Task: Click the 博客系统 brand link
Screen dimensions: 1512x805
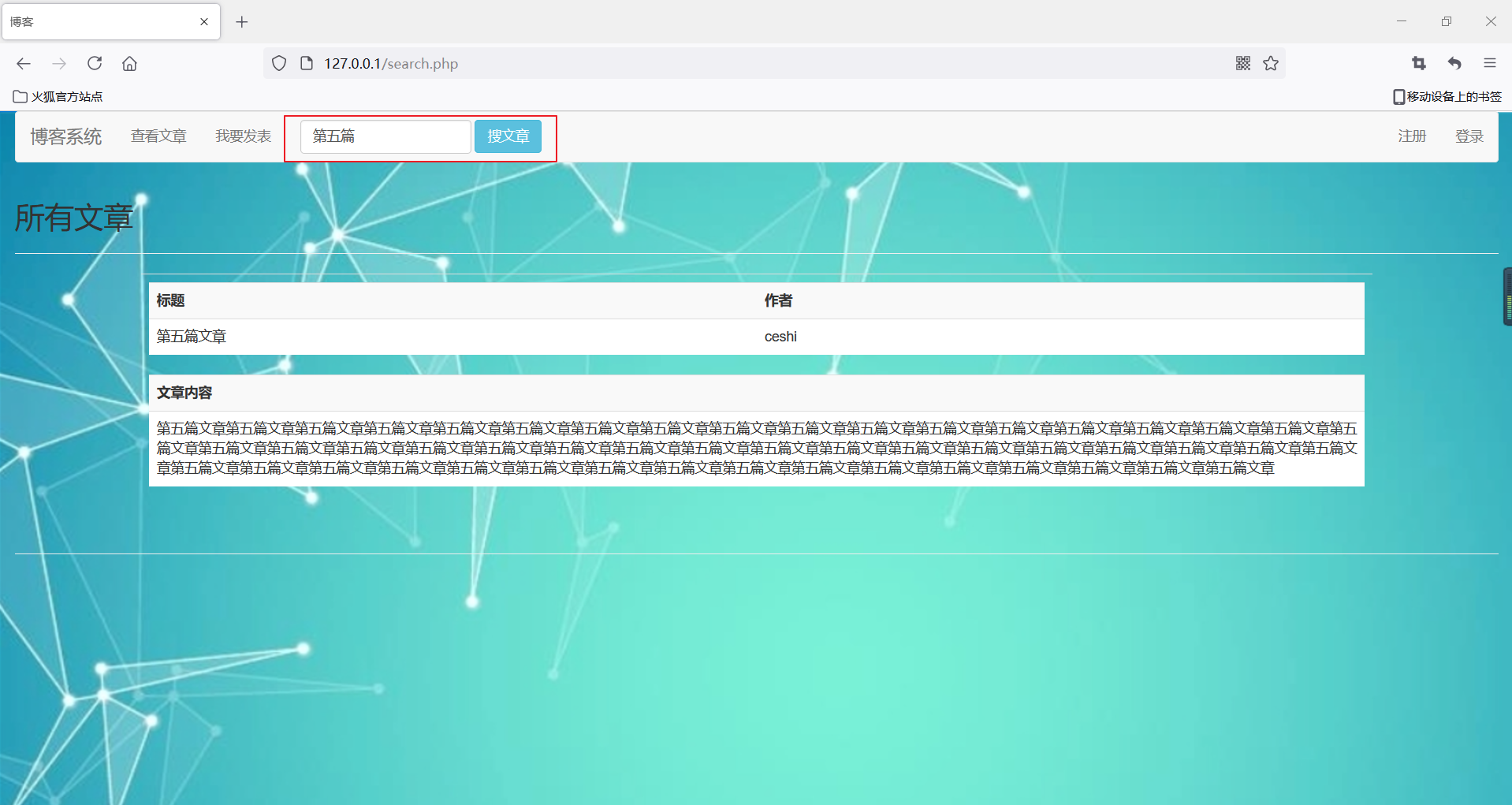Action: pos(66,136)
